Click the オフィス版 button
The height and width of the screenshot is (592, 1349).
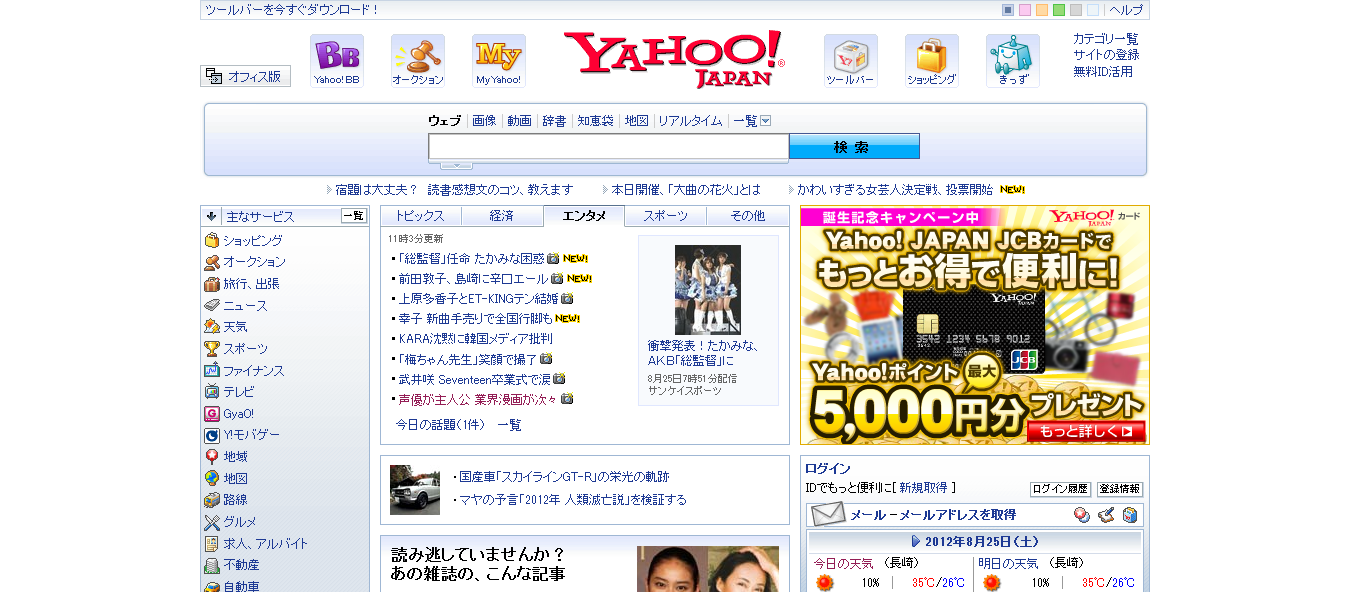click(x=246, y=76)
